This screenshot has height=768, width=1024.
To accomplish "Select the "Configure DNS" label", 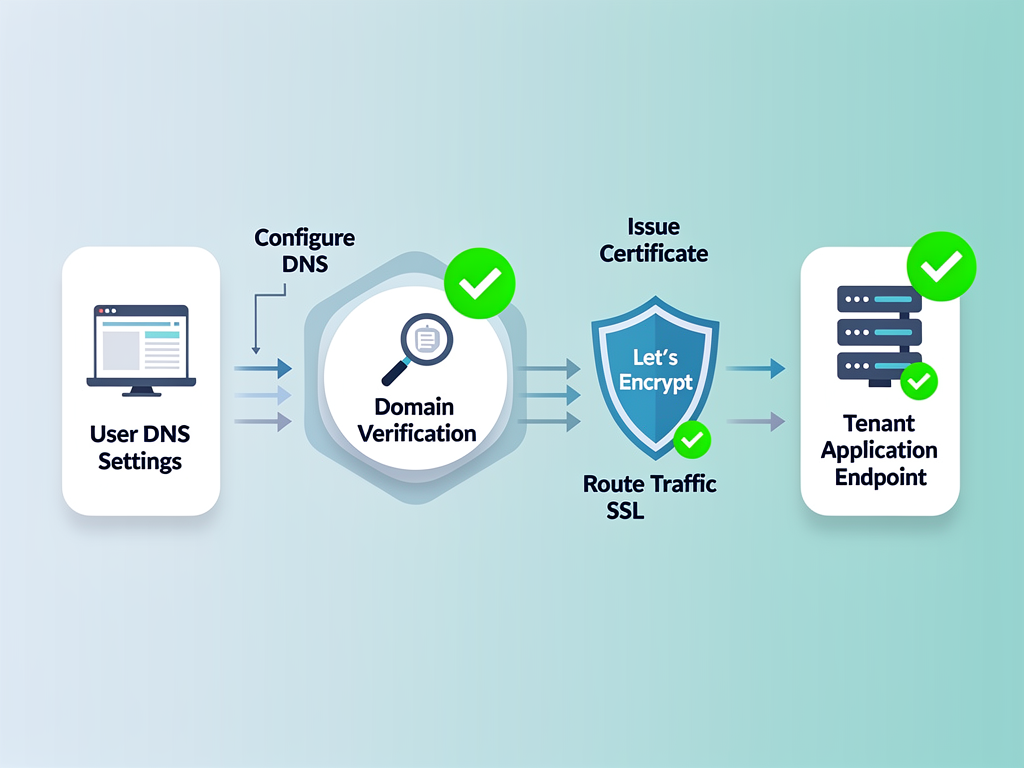I will (x=304, y=250).
